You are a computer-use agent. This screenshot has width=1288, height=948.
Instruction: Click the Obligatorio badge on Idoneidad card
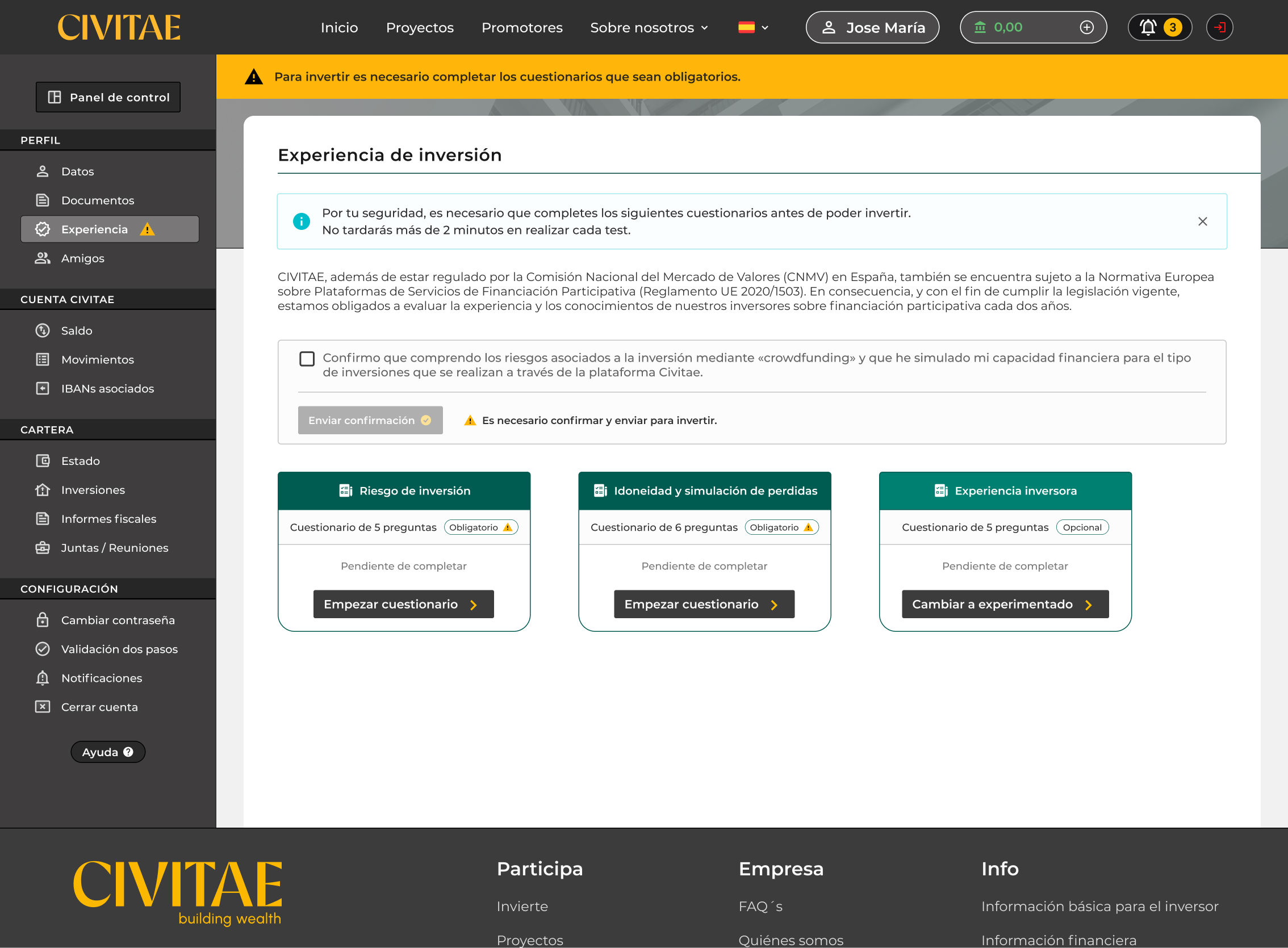(x=782, y=527)
